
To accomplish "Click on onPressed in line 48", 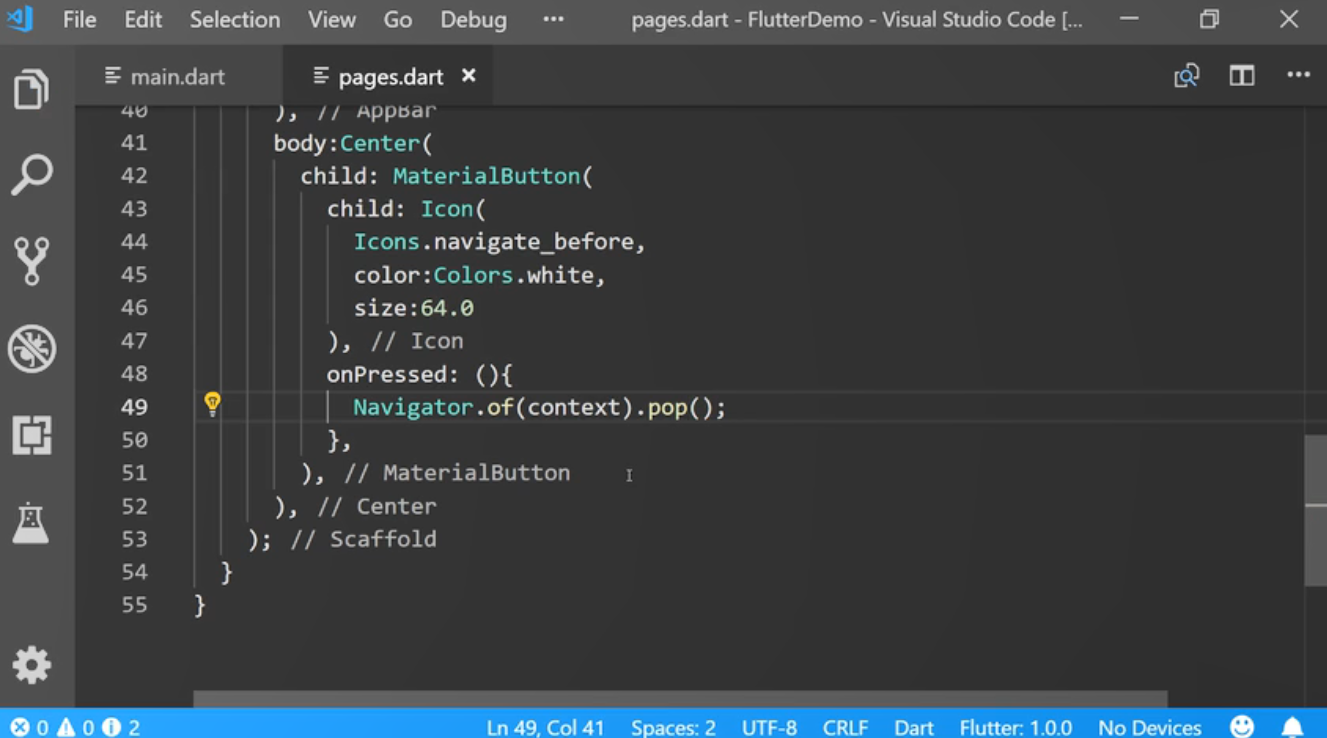I will (386, 374).
